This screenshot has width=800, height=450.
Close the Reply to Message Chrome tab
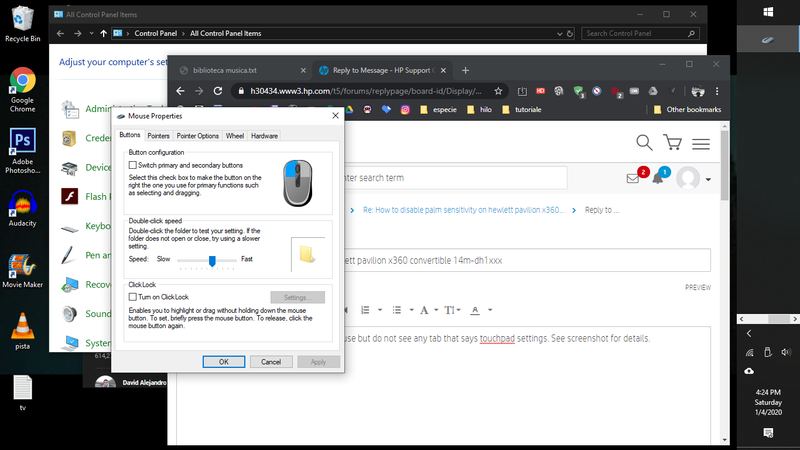click(443, 70)
